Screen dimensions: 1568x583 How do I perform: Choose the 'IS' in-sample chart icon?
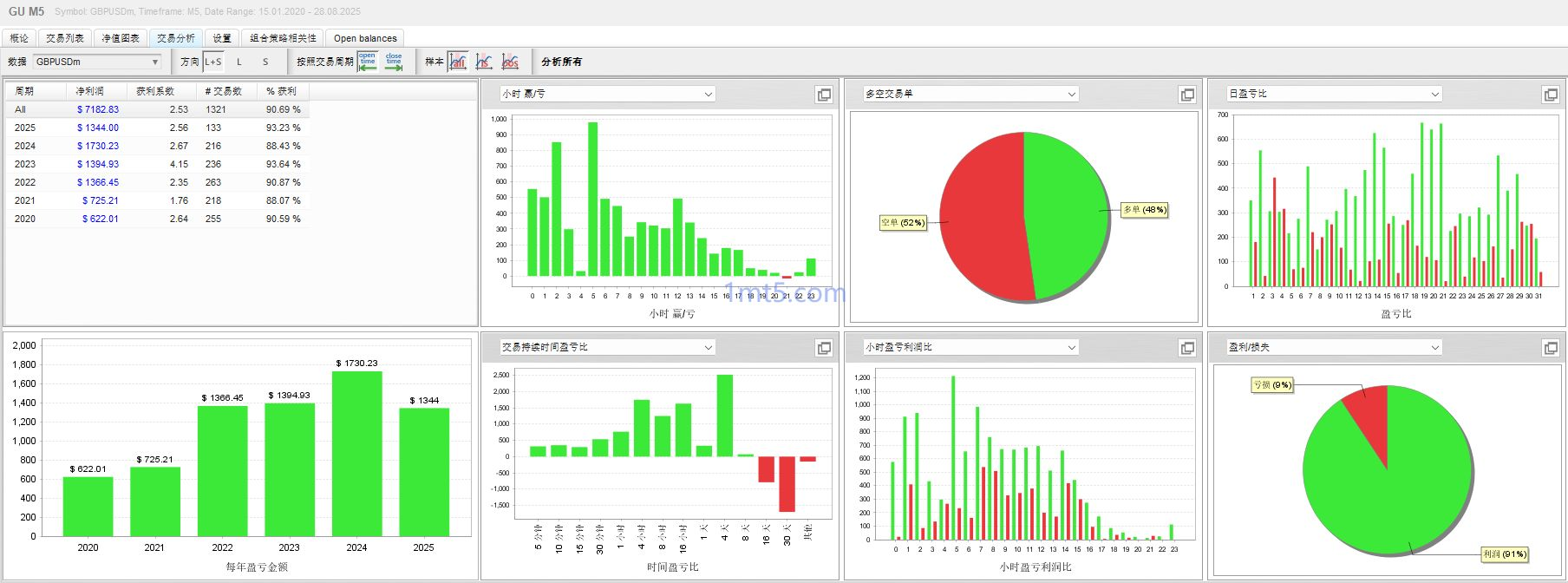pyautogui.click(x=484, y=62)
